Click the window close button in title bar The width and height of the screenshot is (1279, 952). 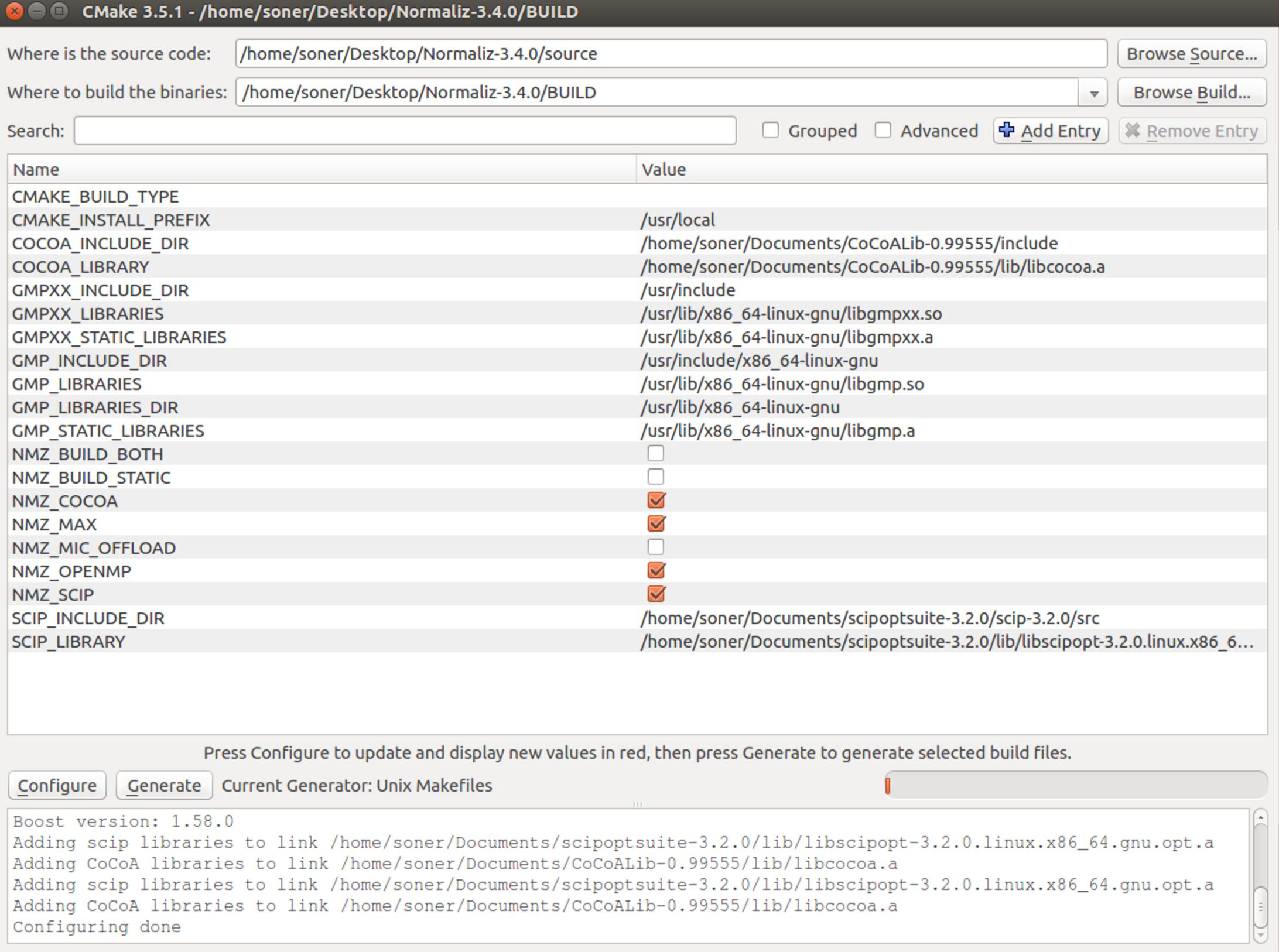(15, 11)
